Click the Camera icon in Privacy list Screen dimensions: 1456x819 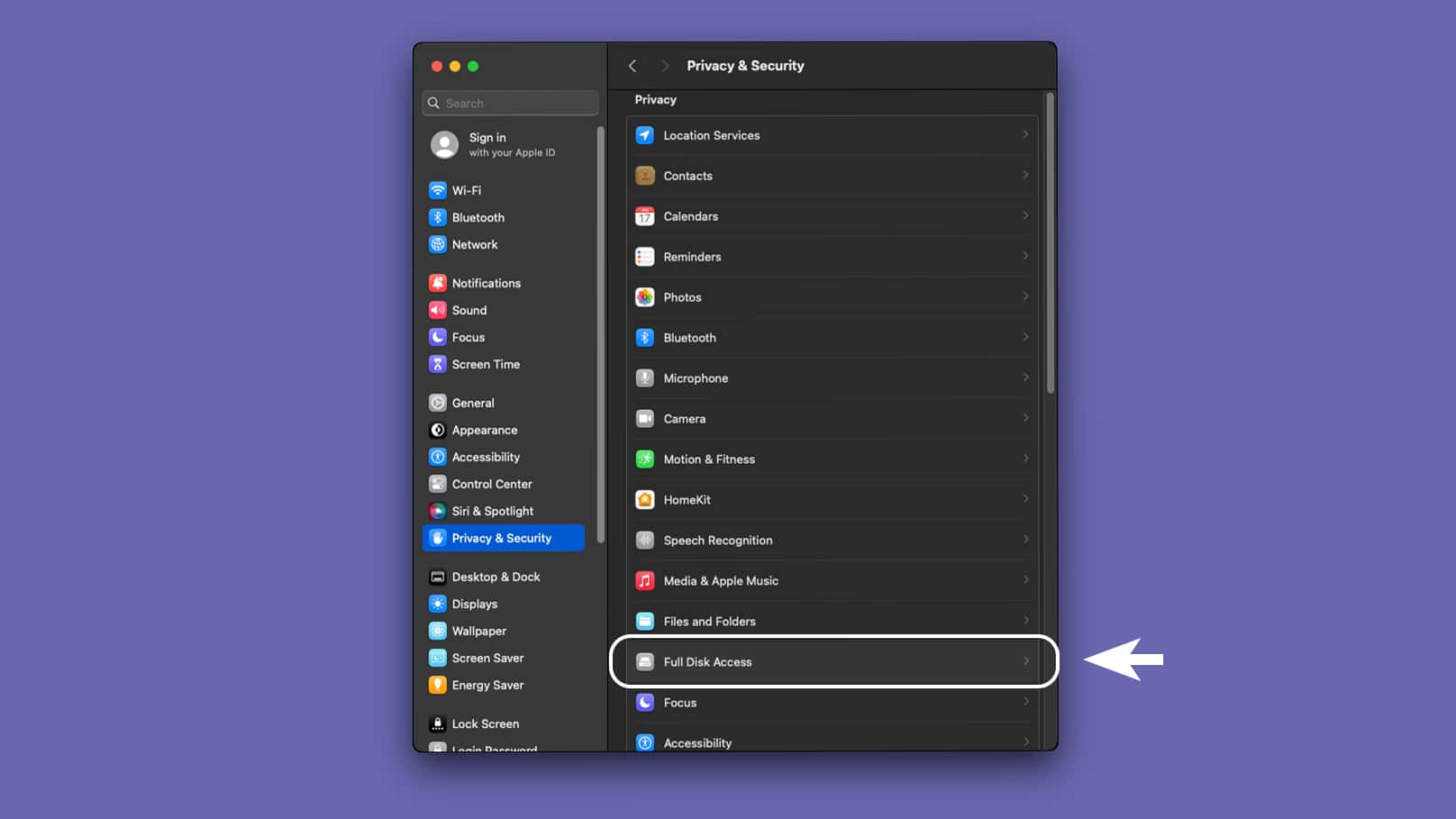coord(645,419)
